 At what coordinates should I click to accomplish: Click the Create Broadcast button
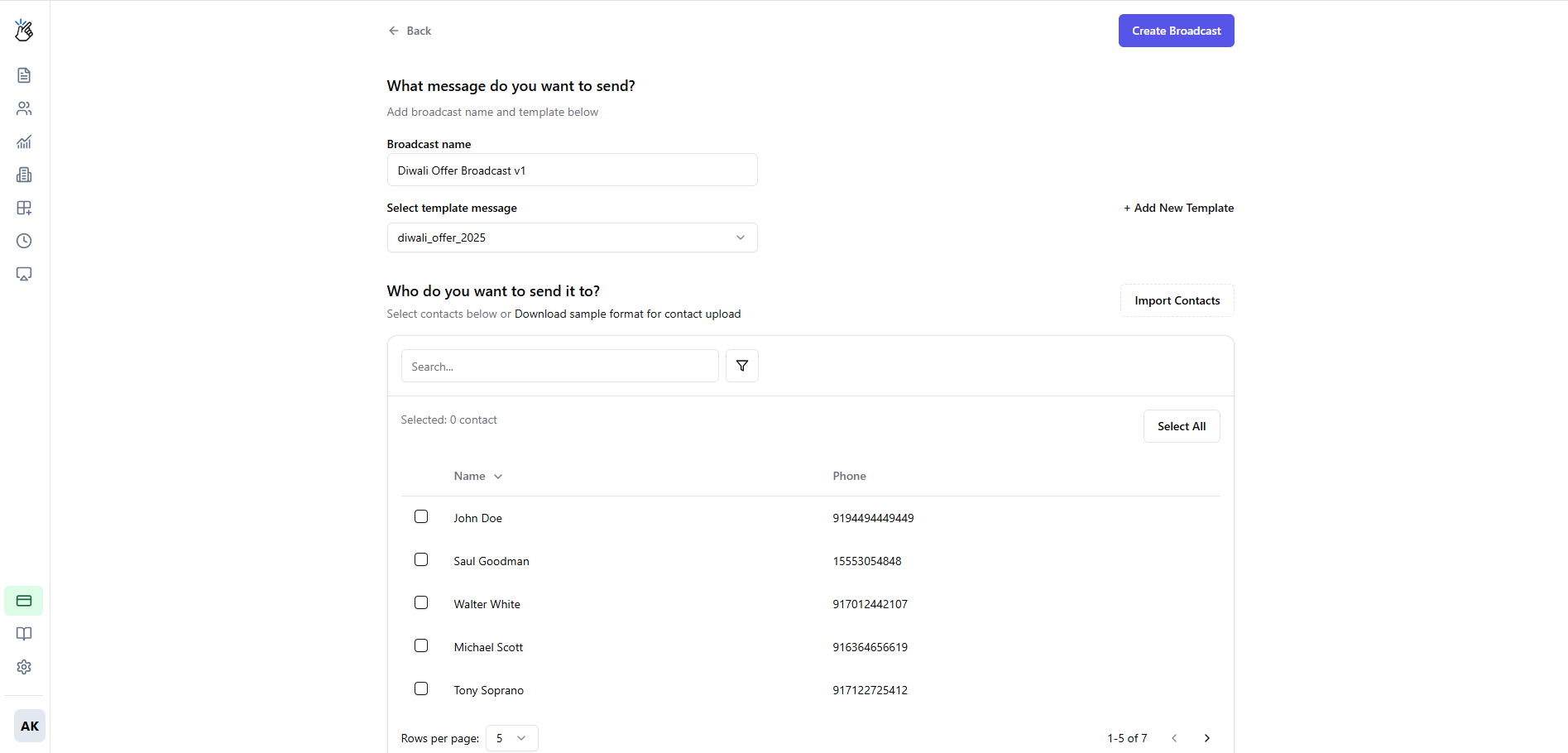[x=1176, y=31]
